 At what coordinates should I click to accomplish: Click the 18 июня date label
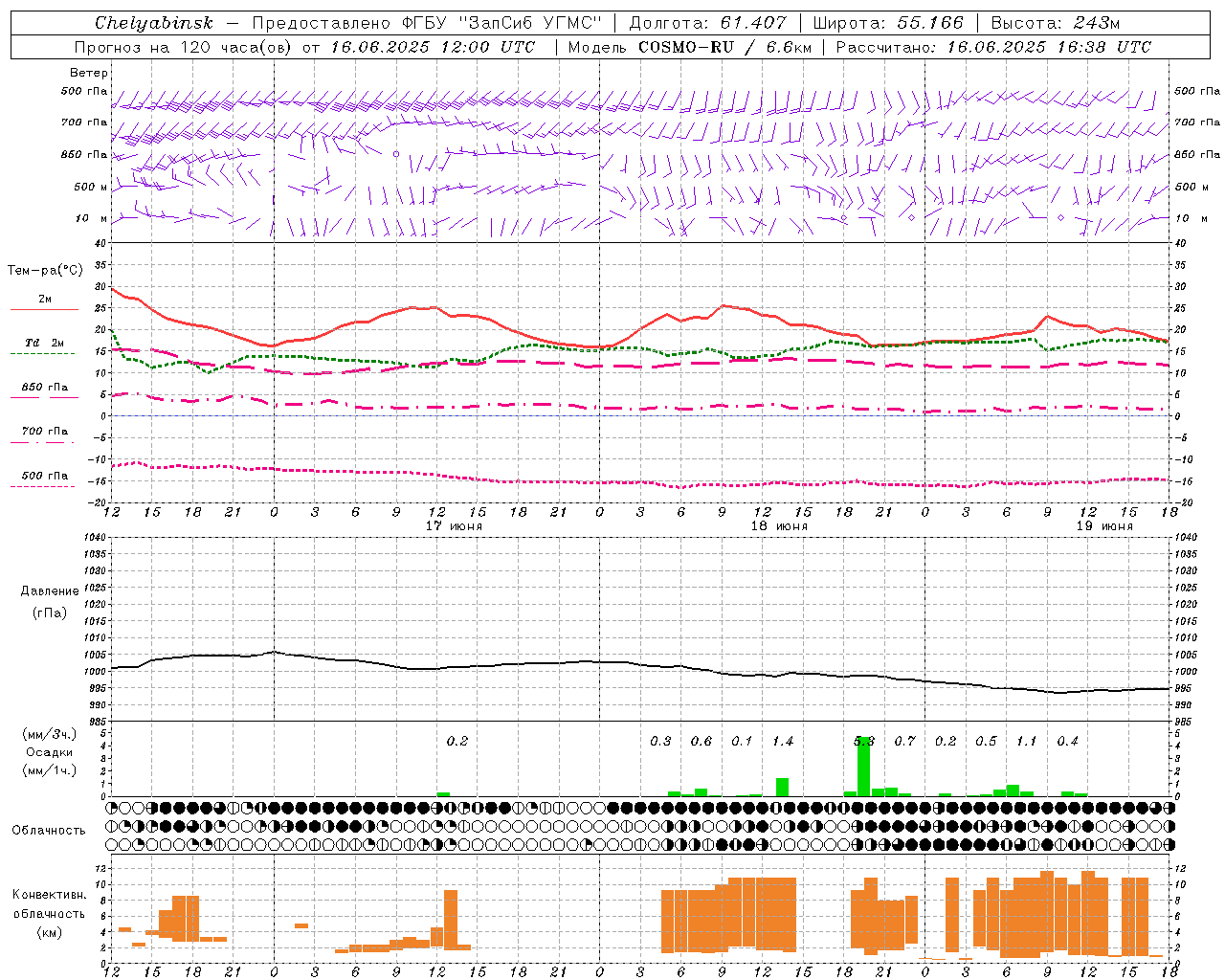(779, 526)
